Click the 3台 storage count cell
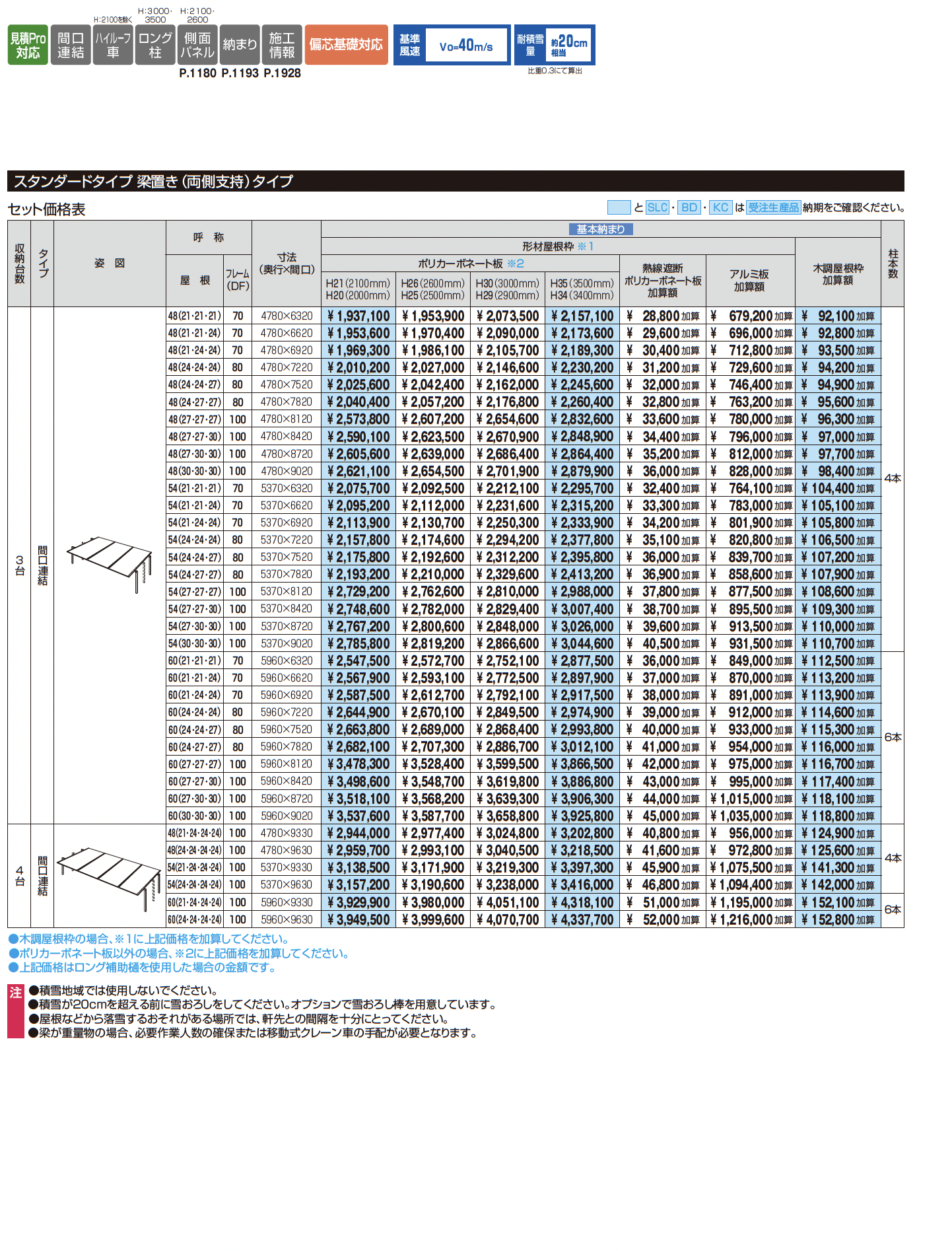This screenshot has width=952, height=1251. pos(19,565)
